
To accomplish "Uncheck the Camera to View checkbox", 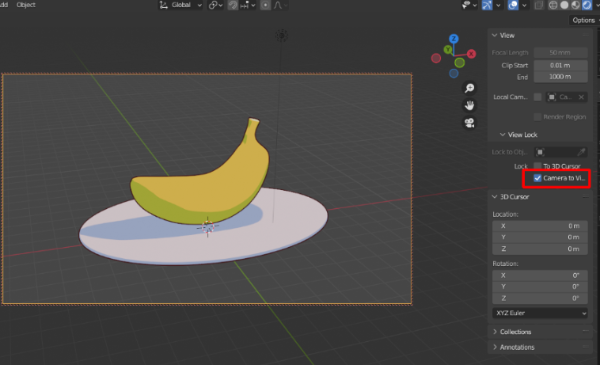I will click(538, 178).
